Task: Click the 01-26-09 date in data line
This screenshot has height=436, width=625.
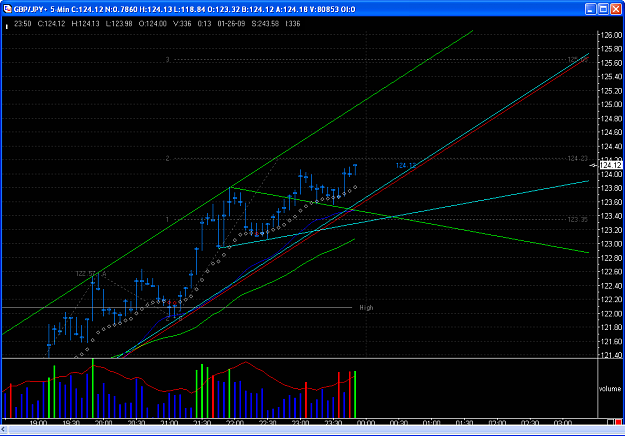Action: pos(231,24)
